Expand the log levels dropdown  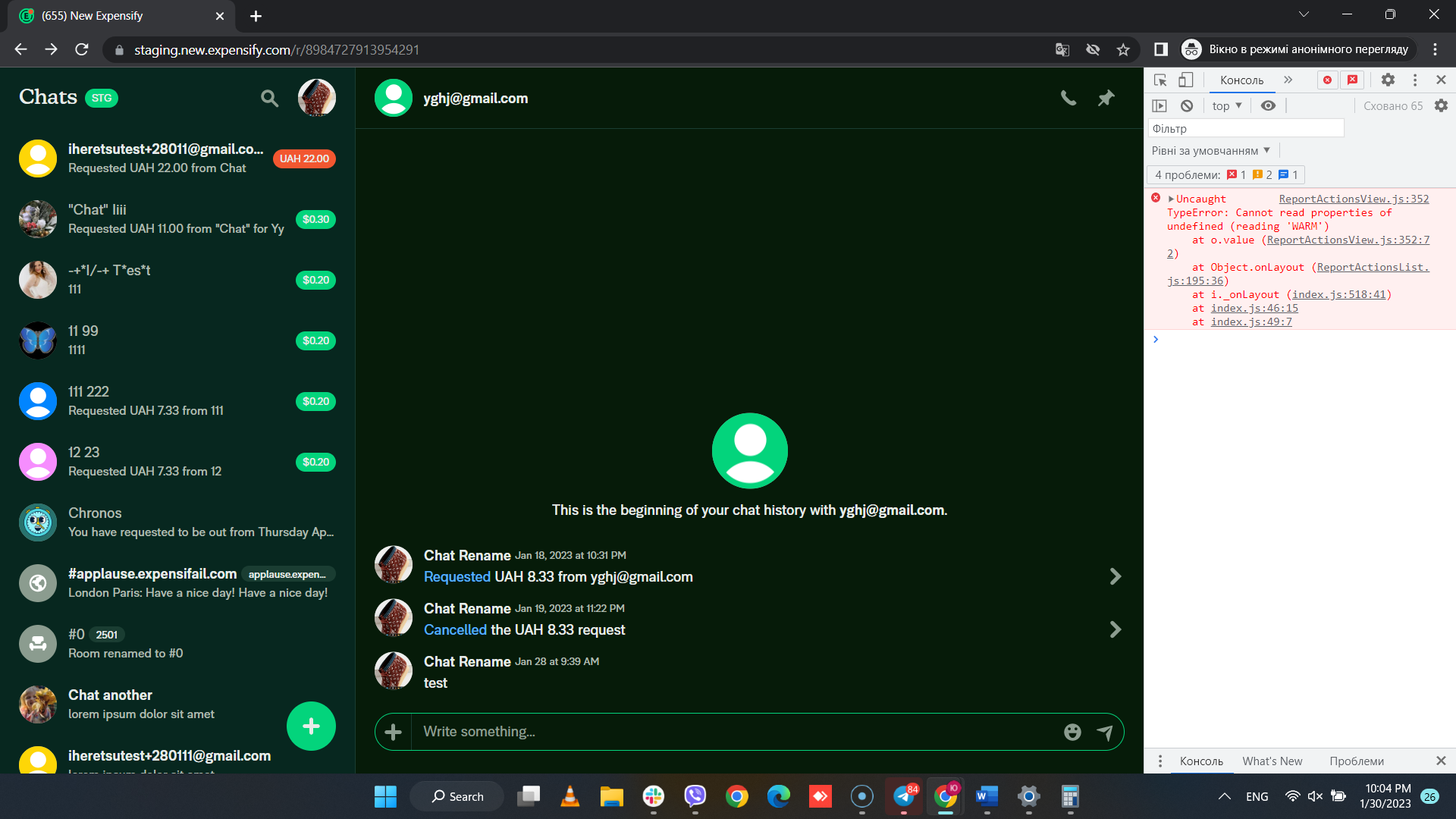[x=1211, y=151]
